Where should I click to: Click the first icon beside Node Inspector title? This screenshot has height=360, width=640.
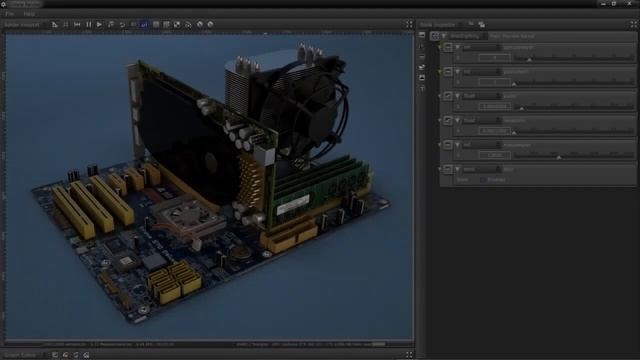click(471, 24)
